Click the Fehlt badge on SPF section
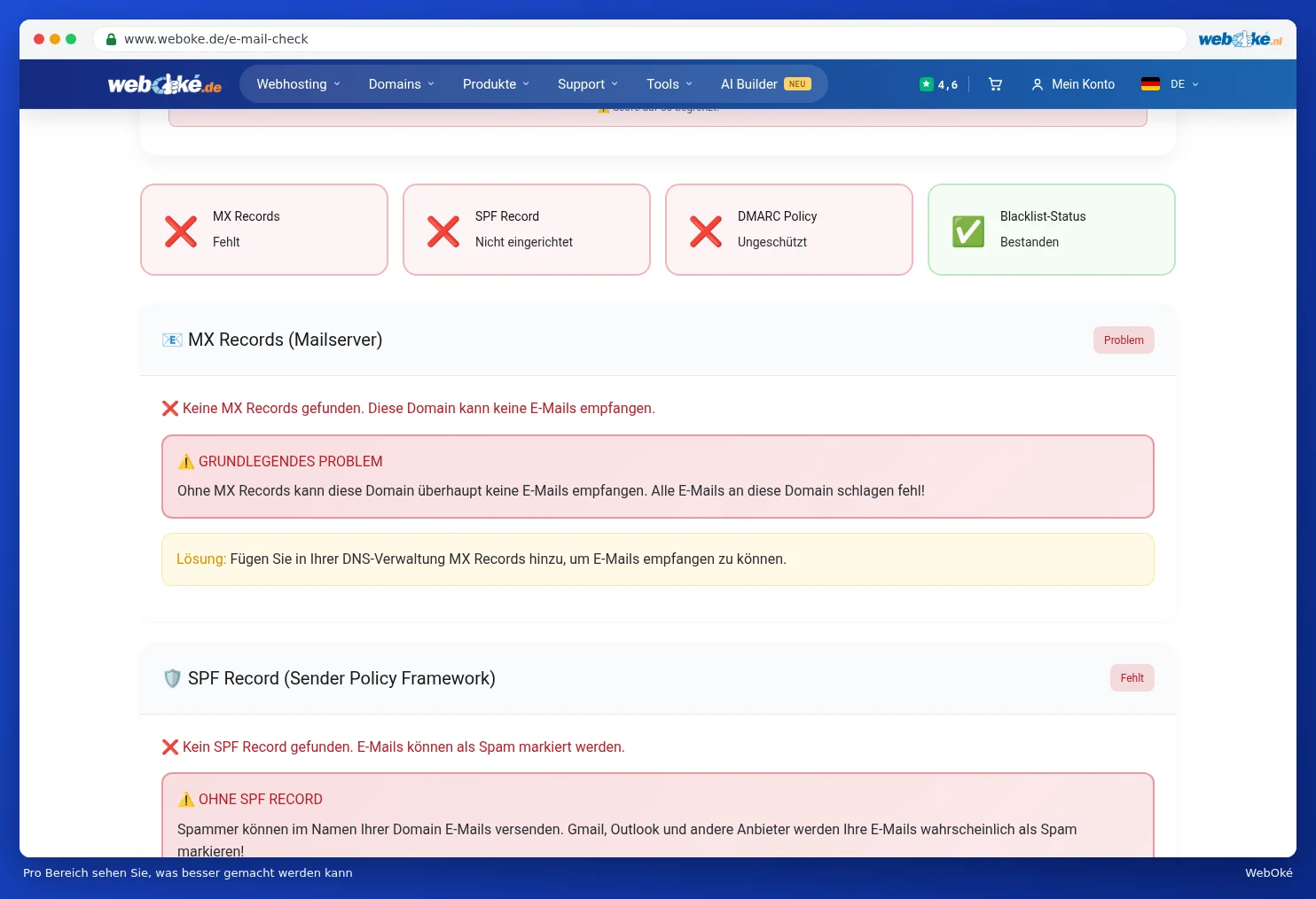This screenshot has width=1316, height=899. [x=1132, y=678]
